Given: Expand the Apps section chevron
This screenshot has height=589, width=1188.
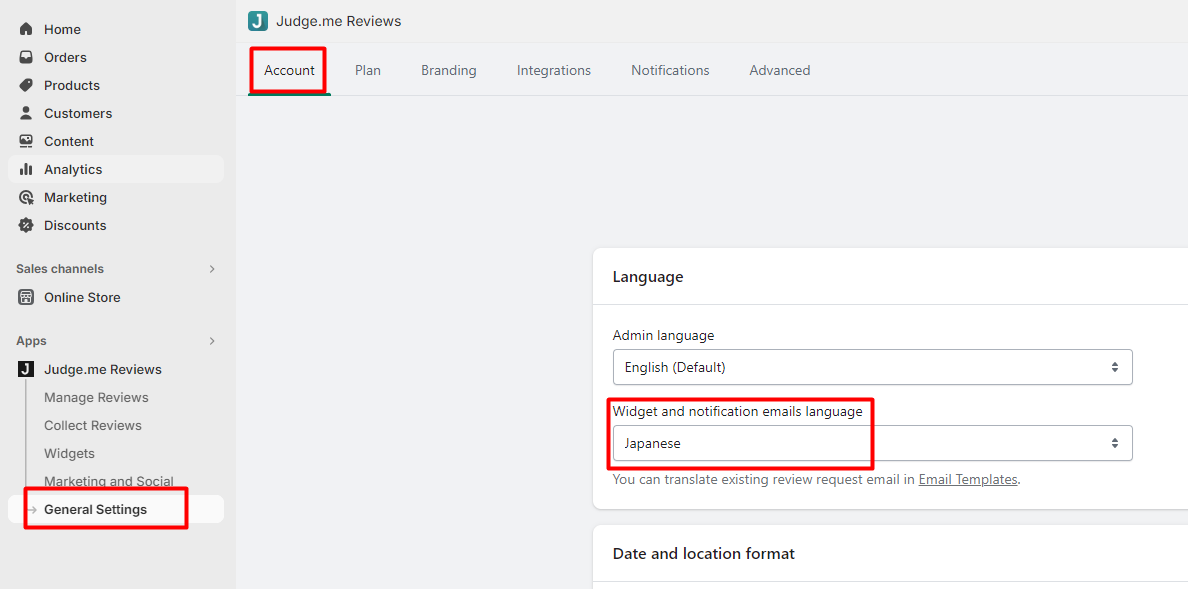Looking at the screenshot, I should (212, 341).
